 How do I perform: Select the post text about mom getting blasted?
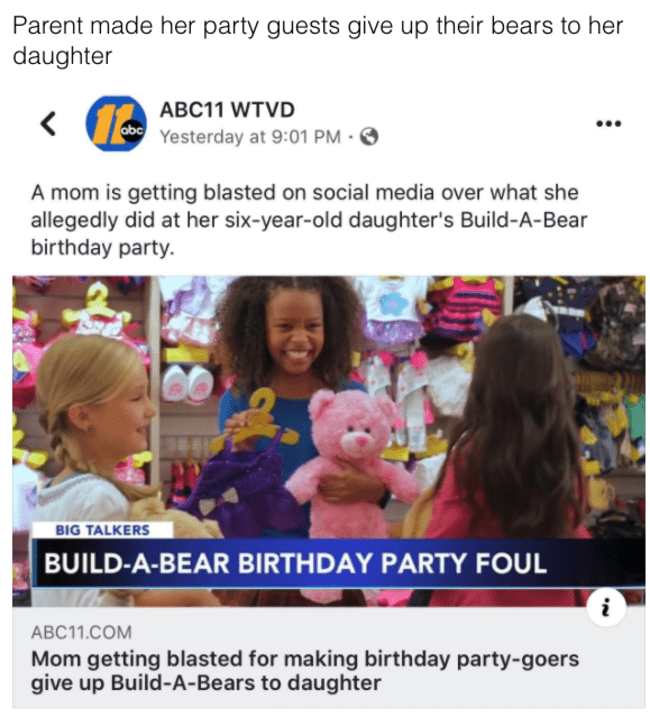pos(309,220)
